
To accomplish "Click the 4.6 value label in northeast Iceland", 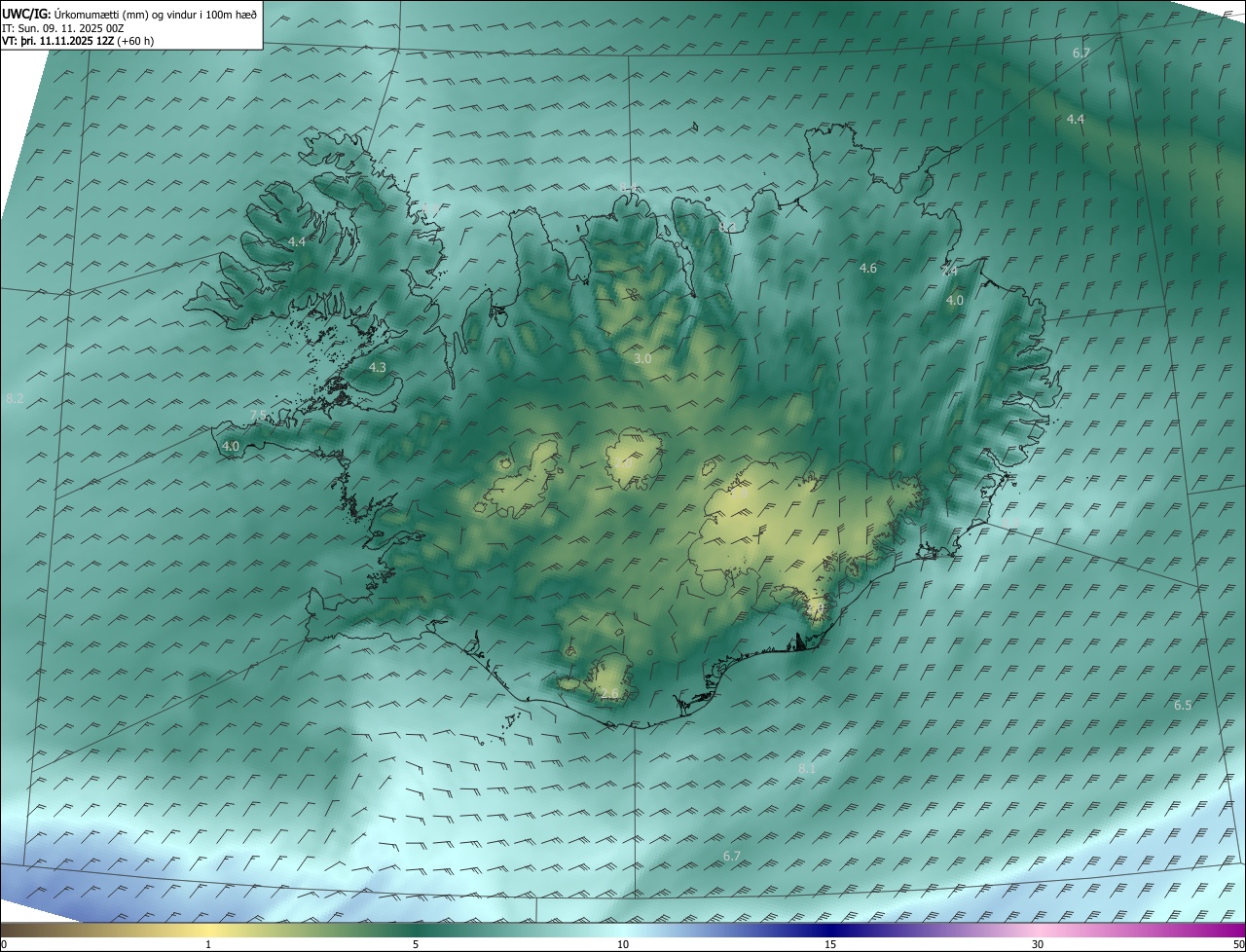I will [x=867, y=268].
